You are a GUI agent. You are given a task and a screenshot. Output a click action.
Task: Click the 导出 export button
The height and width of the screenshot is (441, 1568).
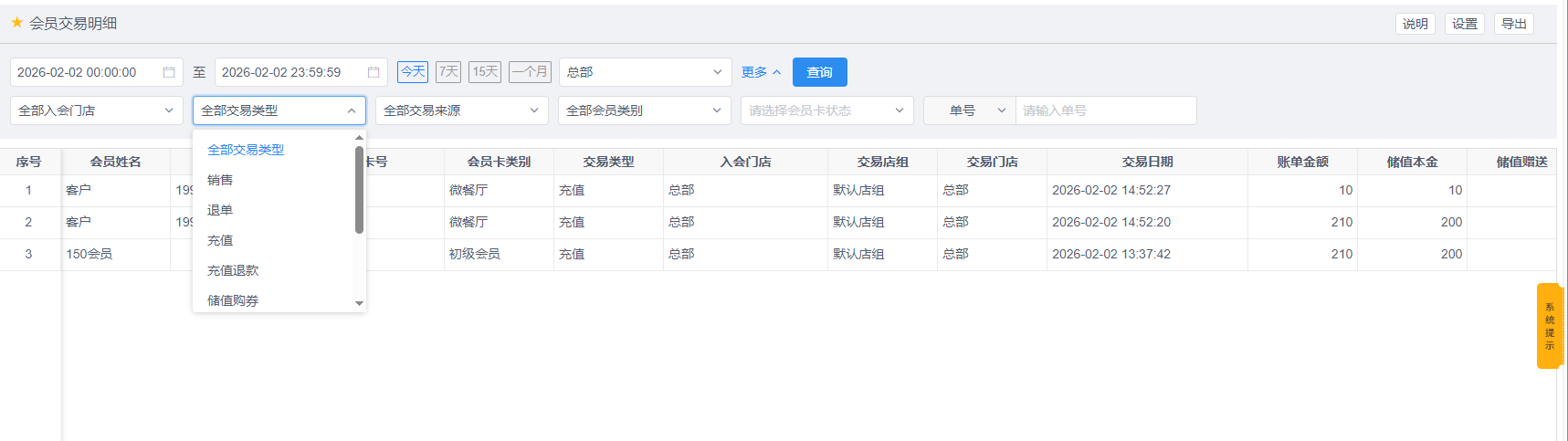pos(1513,24)
